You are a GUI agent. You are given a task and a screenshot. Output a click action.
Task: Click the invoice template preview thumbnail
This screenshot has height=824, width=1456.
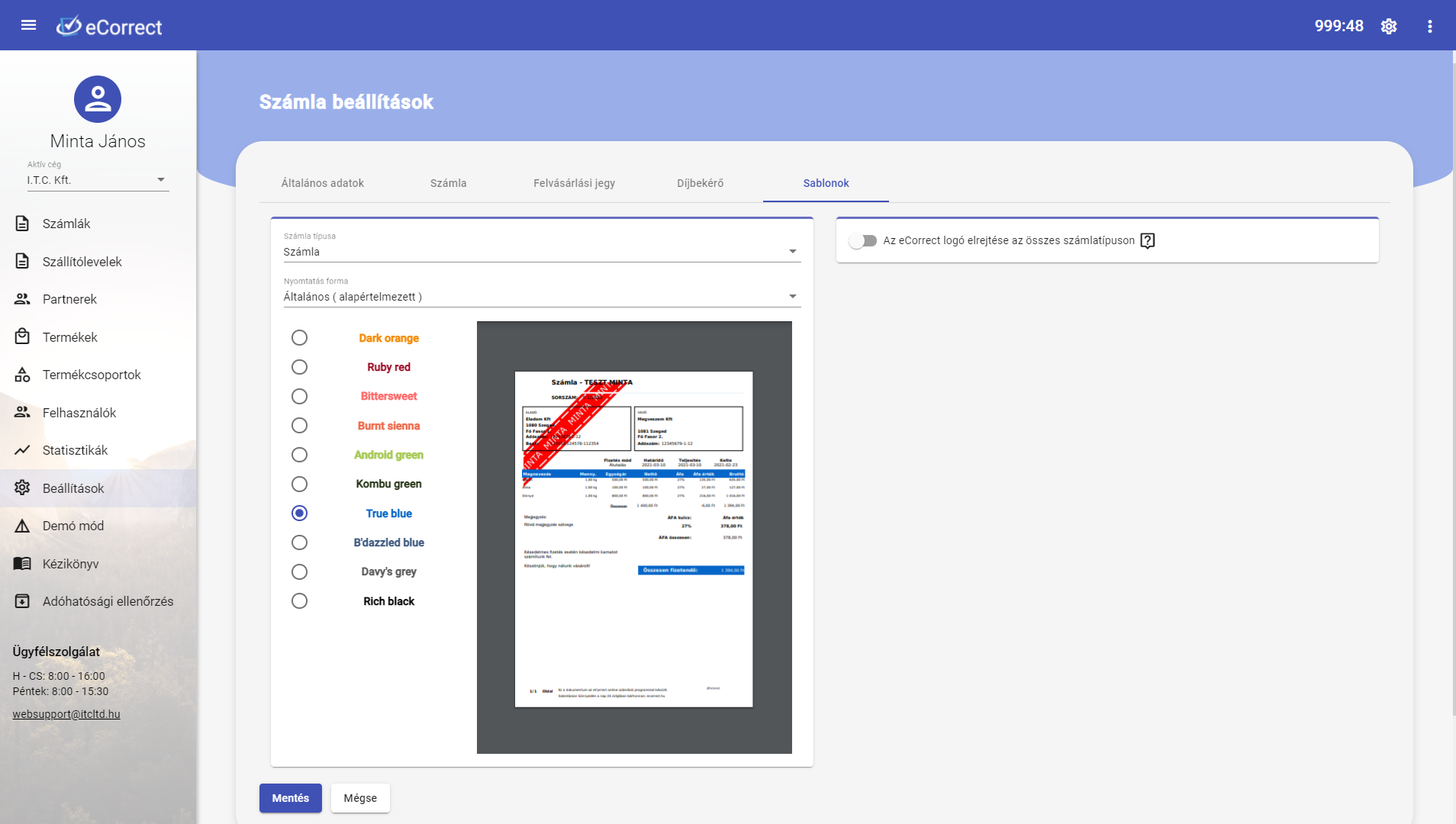pos(633,539)
